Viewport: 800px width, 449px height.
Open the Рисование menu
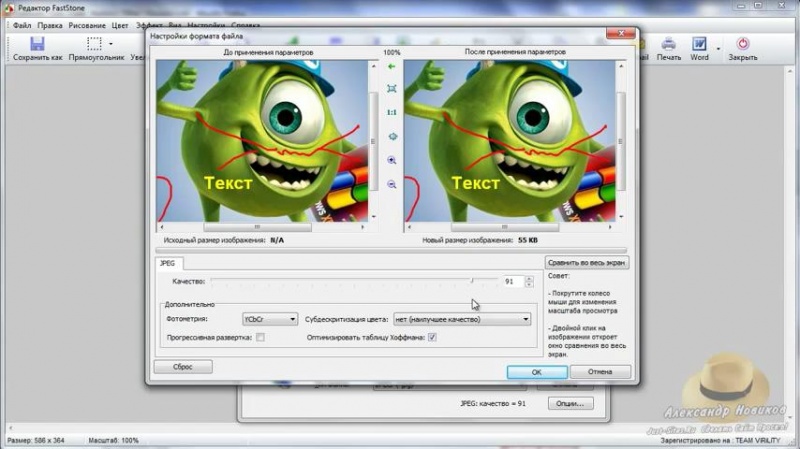coord(87,25)
